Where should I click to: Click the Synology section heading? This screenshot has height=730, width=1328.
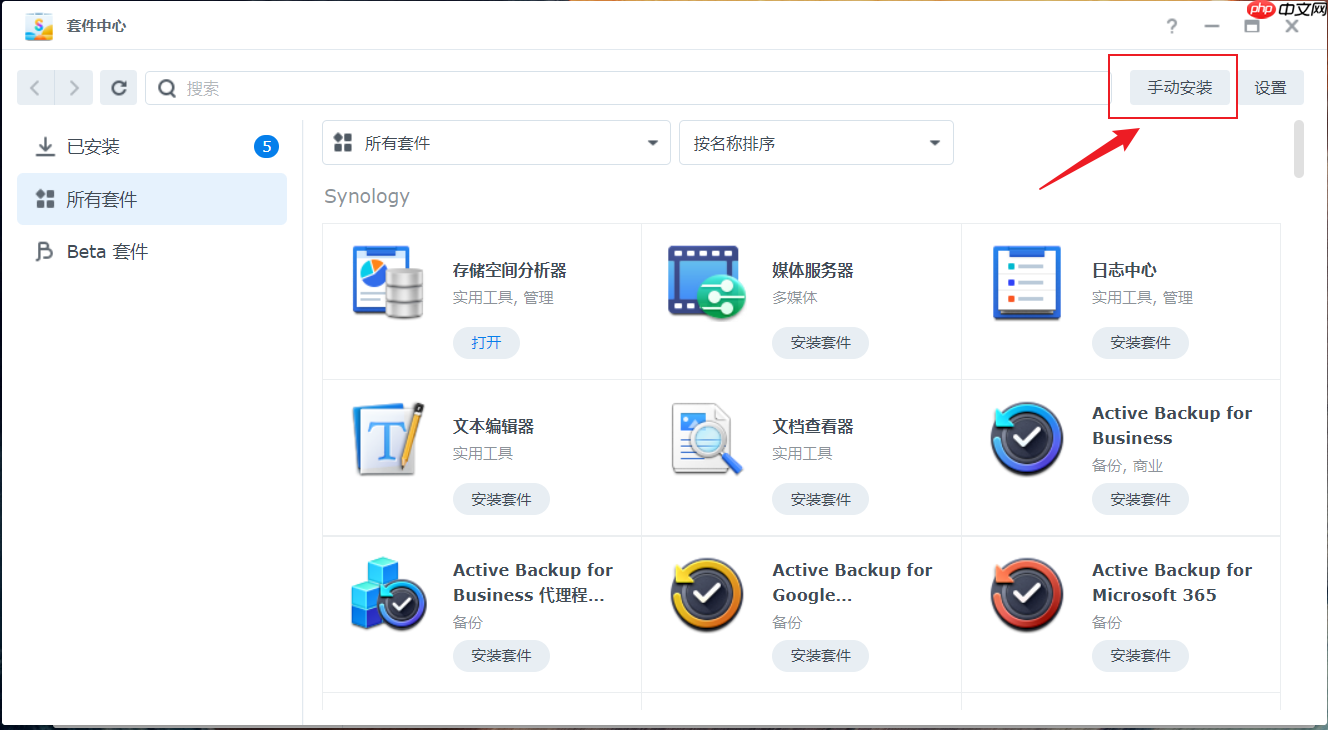click(x=367, y=196)
